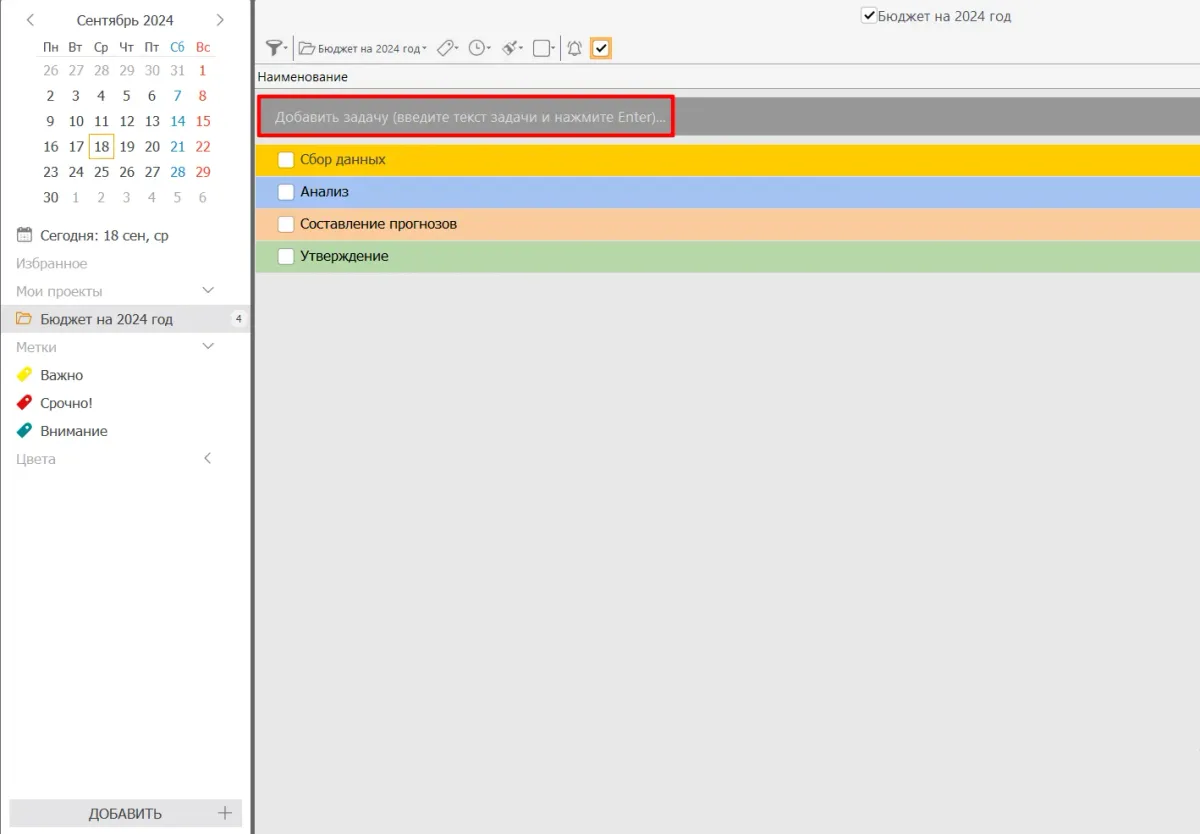
Task: Select the red Срочно! tag
Action: [66, 403]
